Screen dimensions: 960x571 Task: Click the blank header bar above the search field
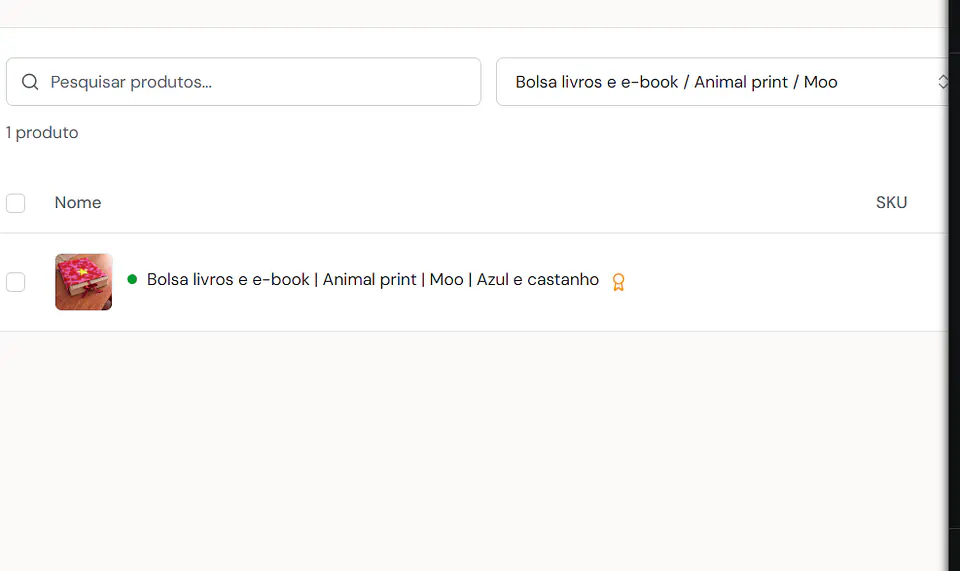pos(474,13)
